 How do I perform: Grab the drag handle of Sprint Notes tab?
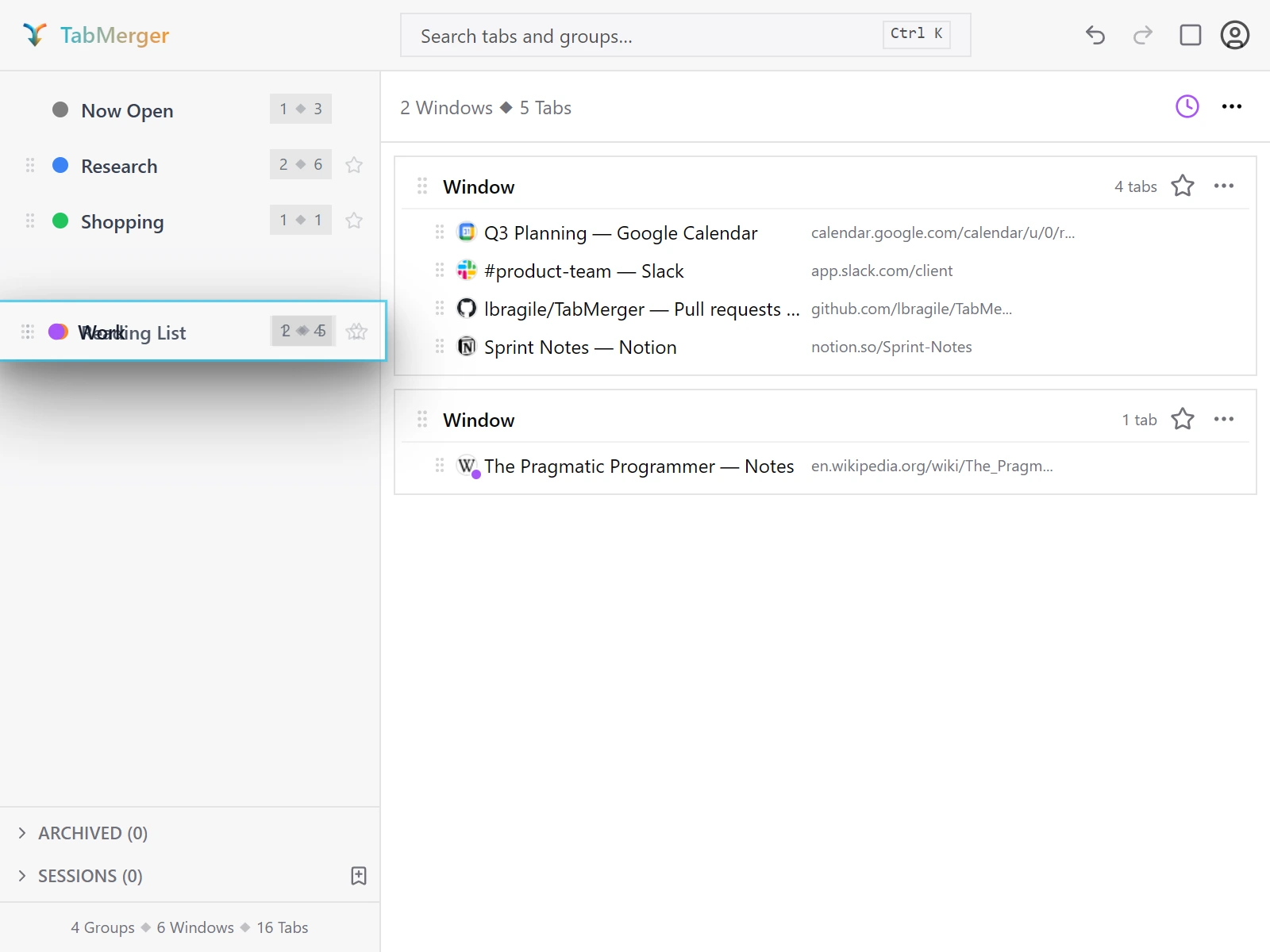pyautogui.click(x=440, y=346)
